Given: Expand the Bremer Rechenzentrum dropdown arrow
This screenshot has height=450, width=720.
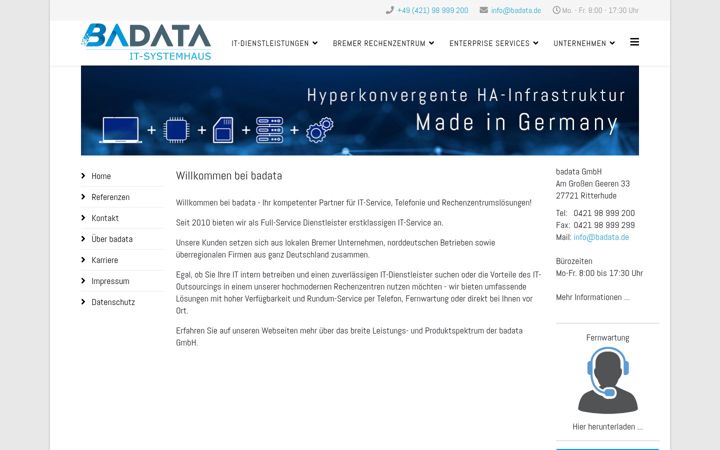Looking at the screenshot, I should click(x=432, y=43).
